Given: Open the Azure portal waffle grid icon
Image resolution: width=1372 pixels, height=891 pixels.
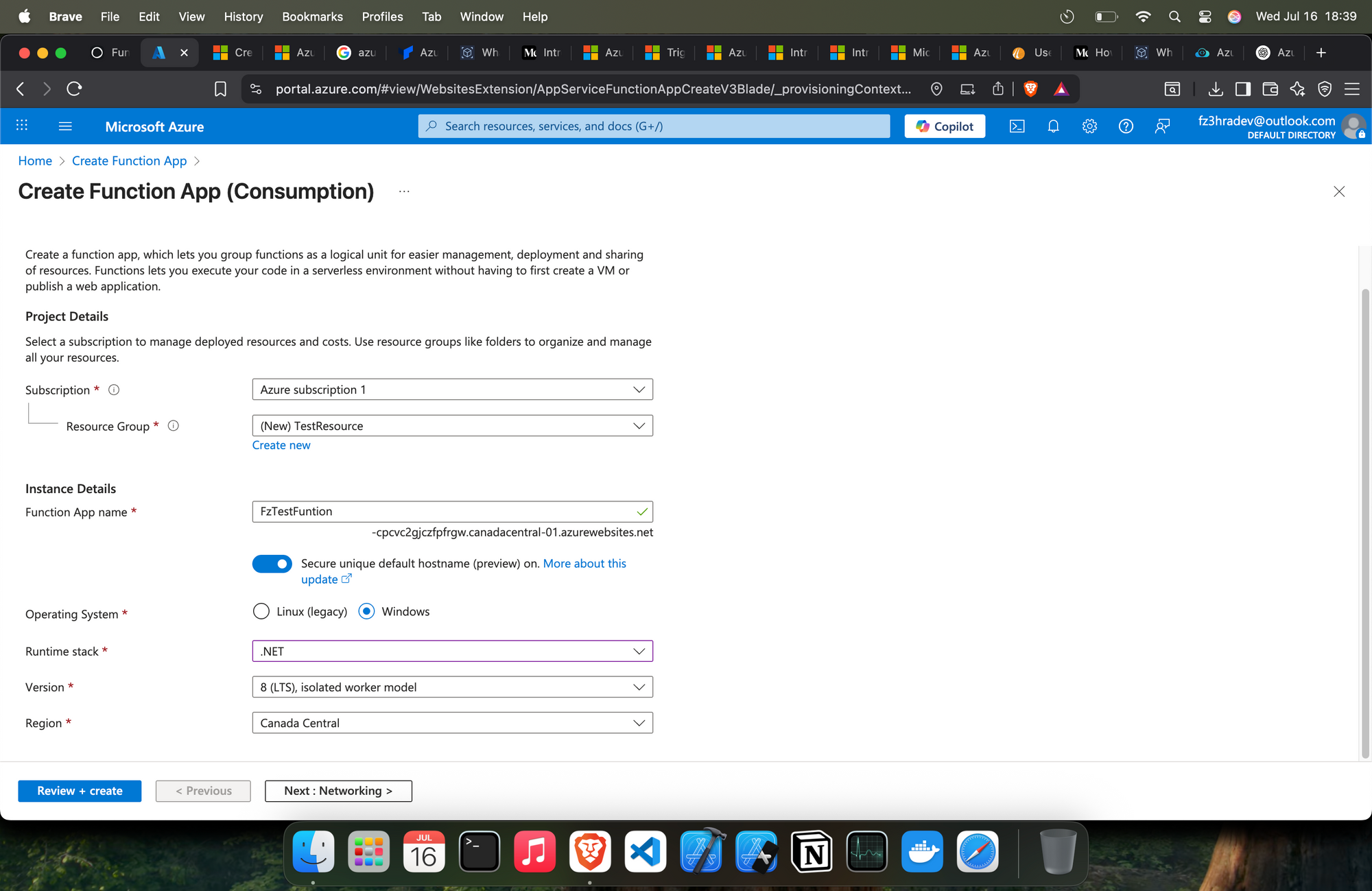Looking at the screenshot, I should (22, 126).
